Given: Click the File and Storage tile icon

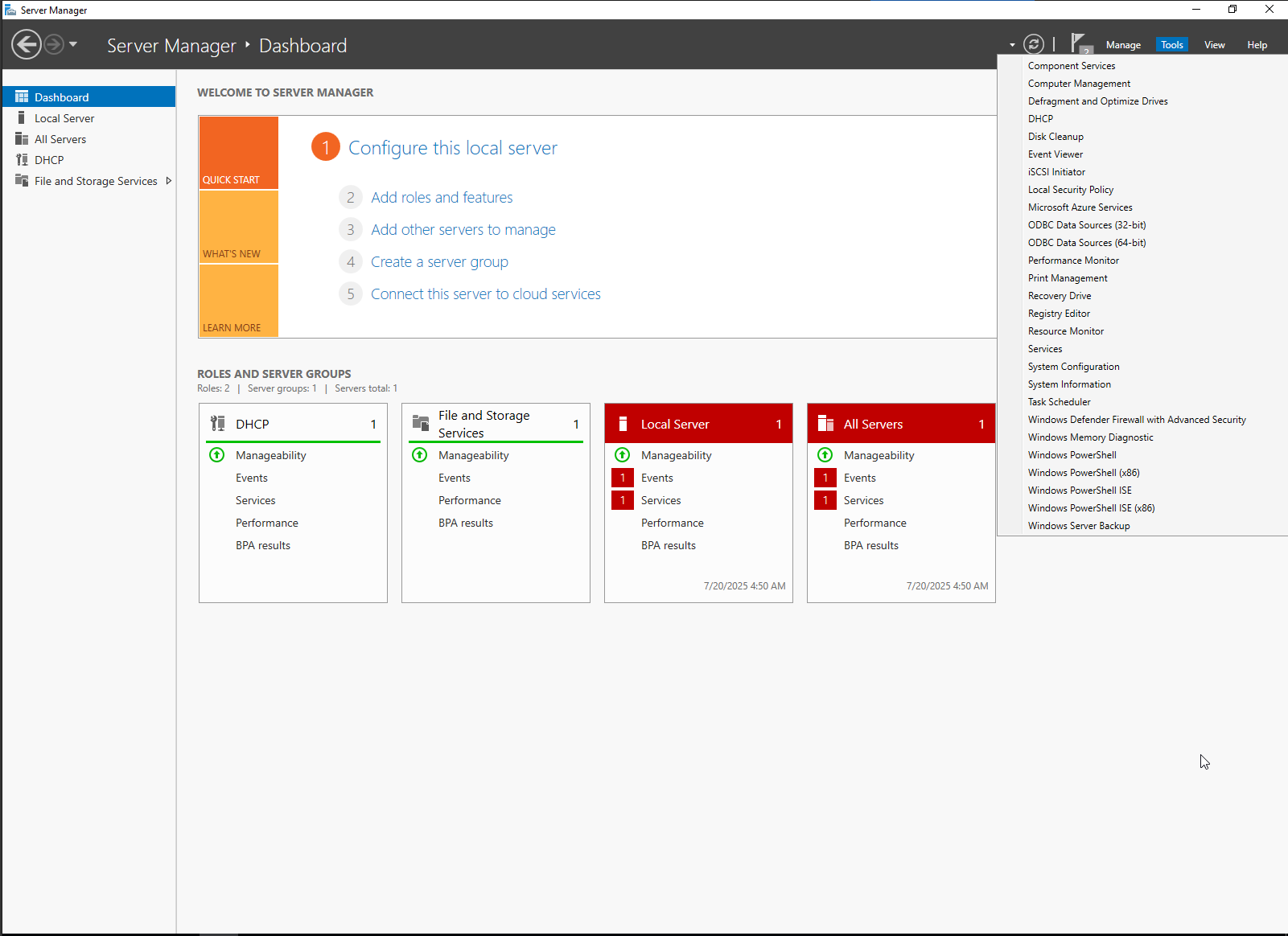Looking at the screenshot, I should pyautogui.click(x=421, y=423).
